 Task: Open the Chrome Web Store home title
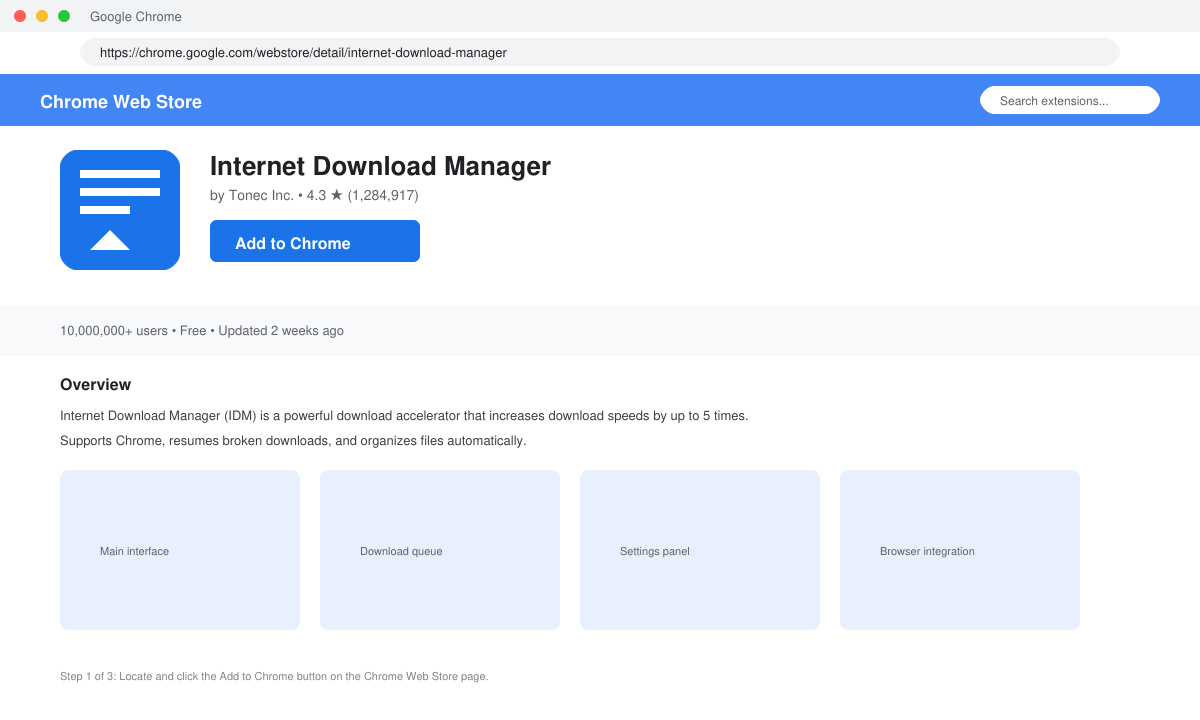coord(121,102)
